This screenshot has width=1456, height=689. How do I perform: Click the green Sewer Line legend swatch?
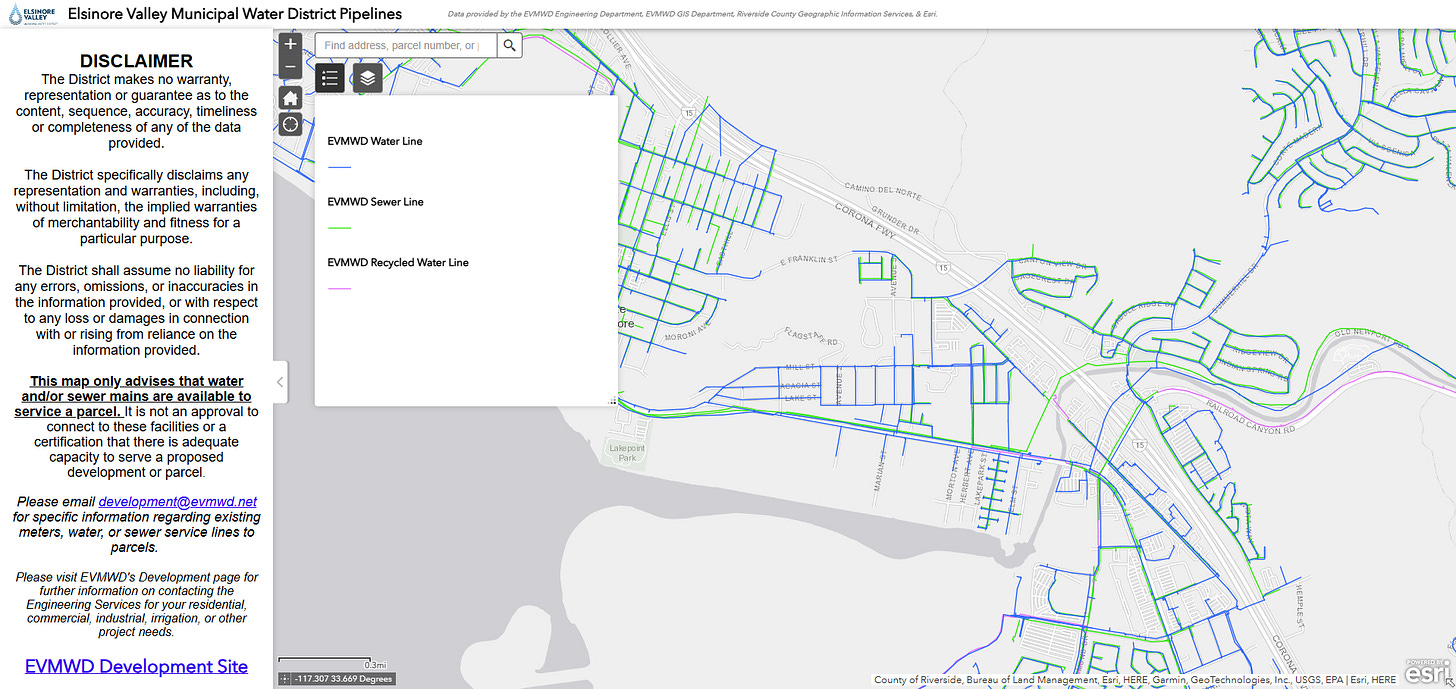click(340, 228)
